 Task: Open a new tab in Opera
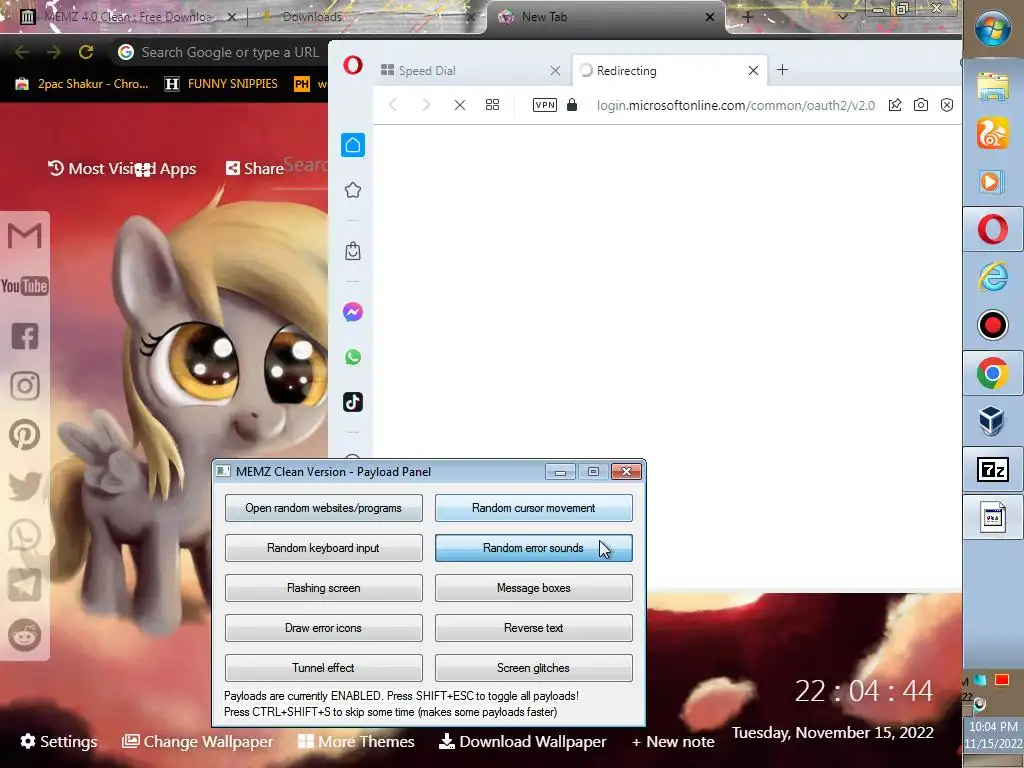[x=782, y=70]
